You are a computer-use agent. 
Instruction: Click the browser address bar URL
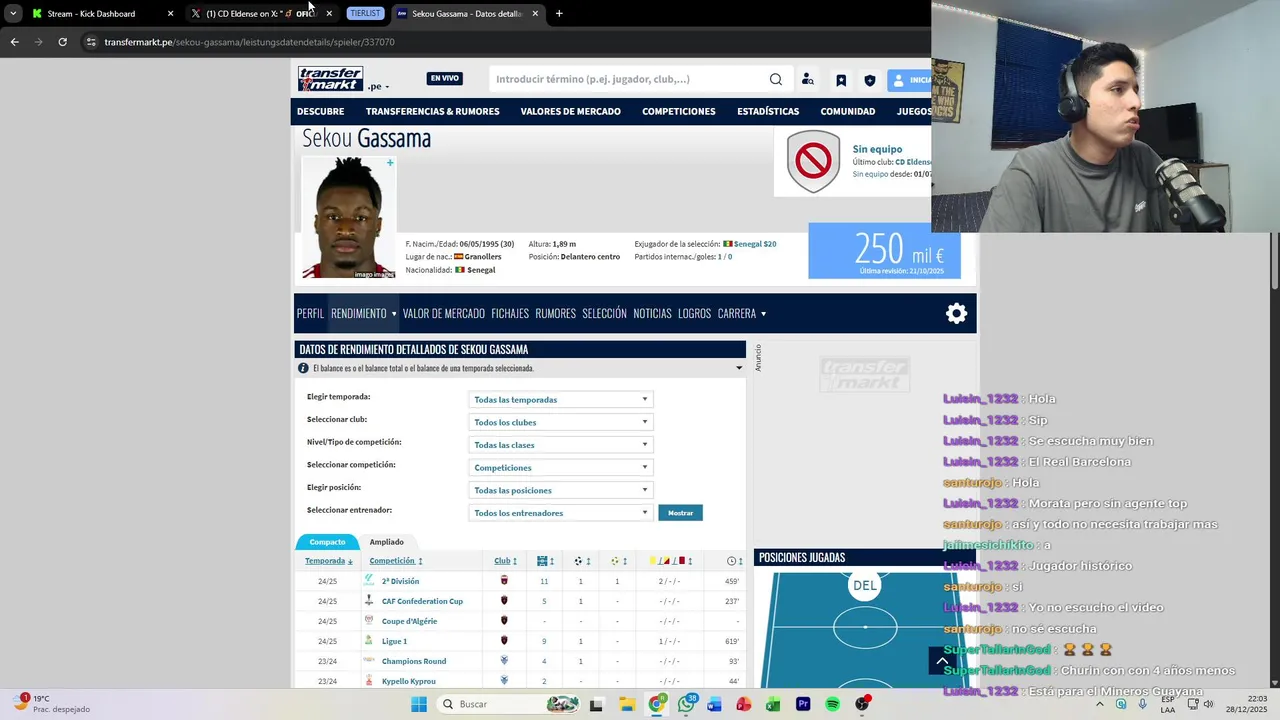coord(250,42)
